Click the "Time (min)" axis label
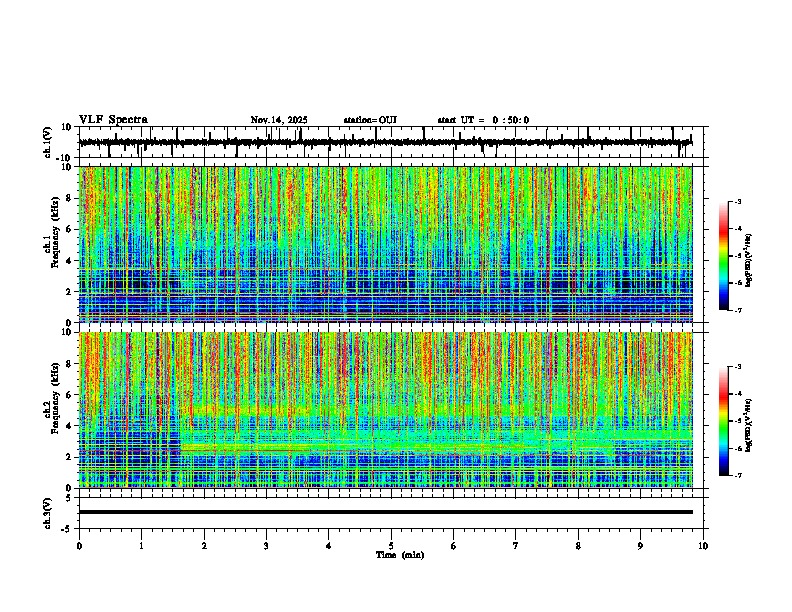 pos(400,555)
